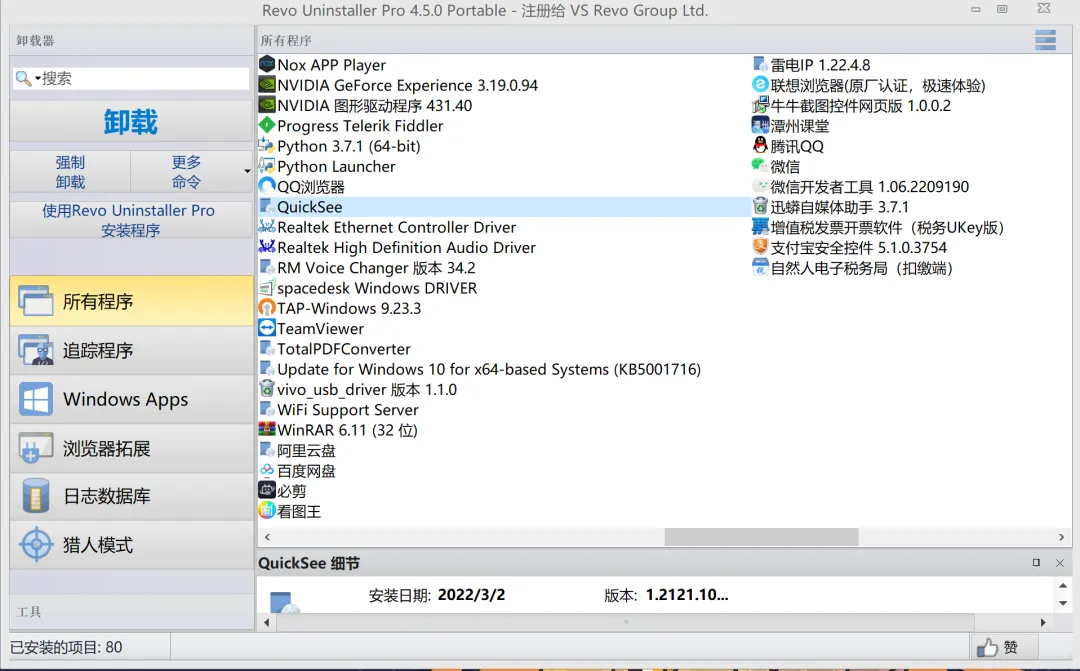Image resolution: width=1080 pixels, height=671 pixels.
Task: Float the QuickSee 细节 panel
Action: point(1036,563)
